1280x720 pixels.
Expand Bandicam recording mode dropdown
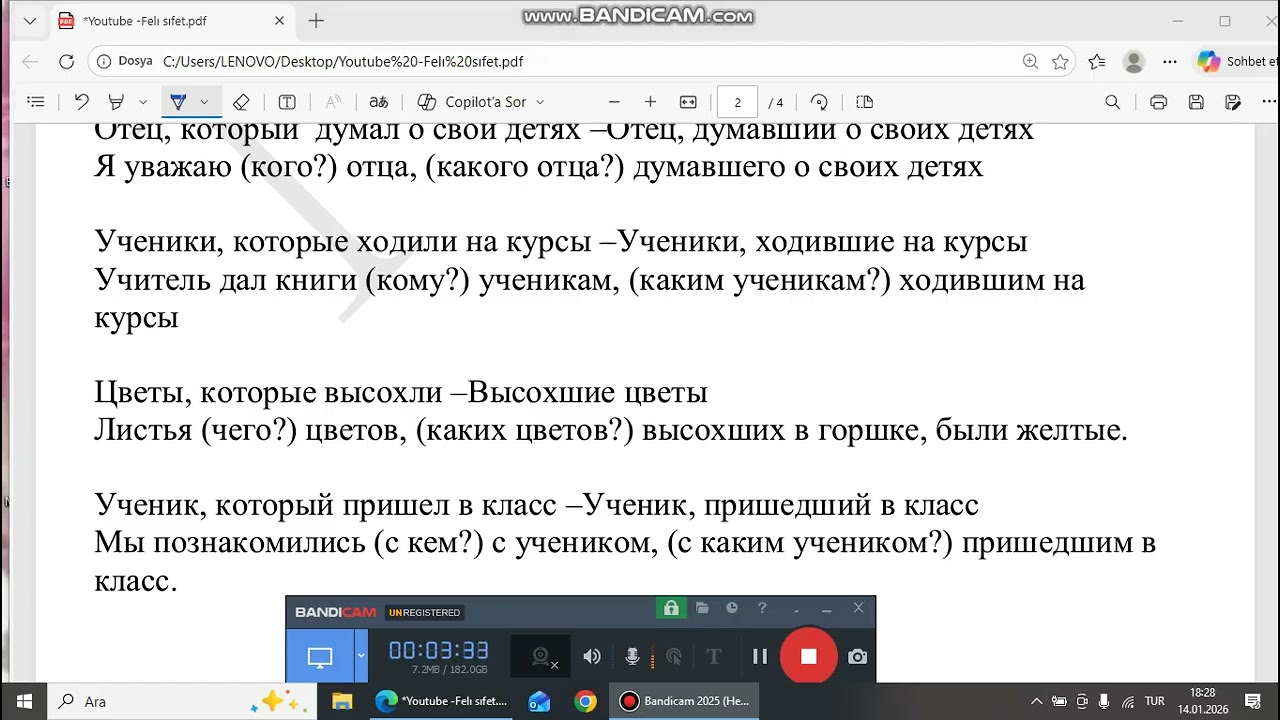click(361, 656)
